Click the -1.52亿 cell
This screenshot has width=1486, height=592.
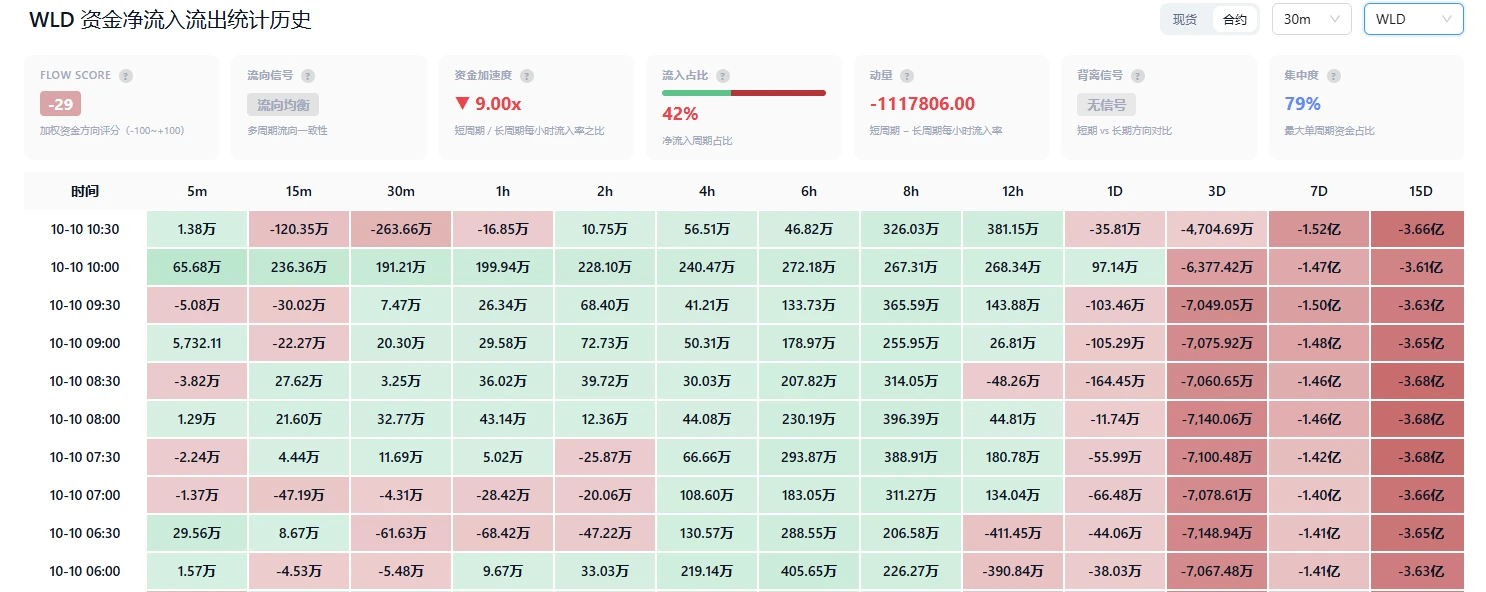[x=1319, y=229]
